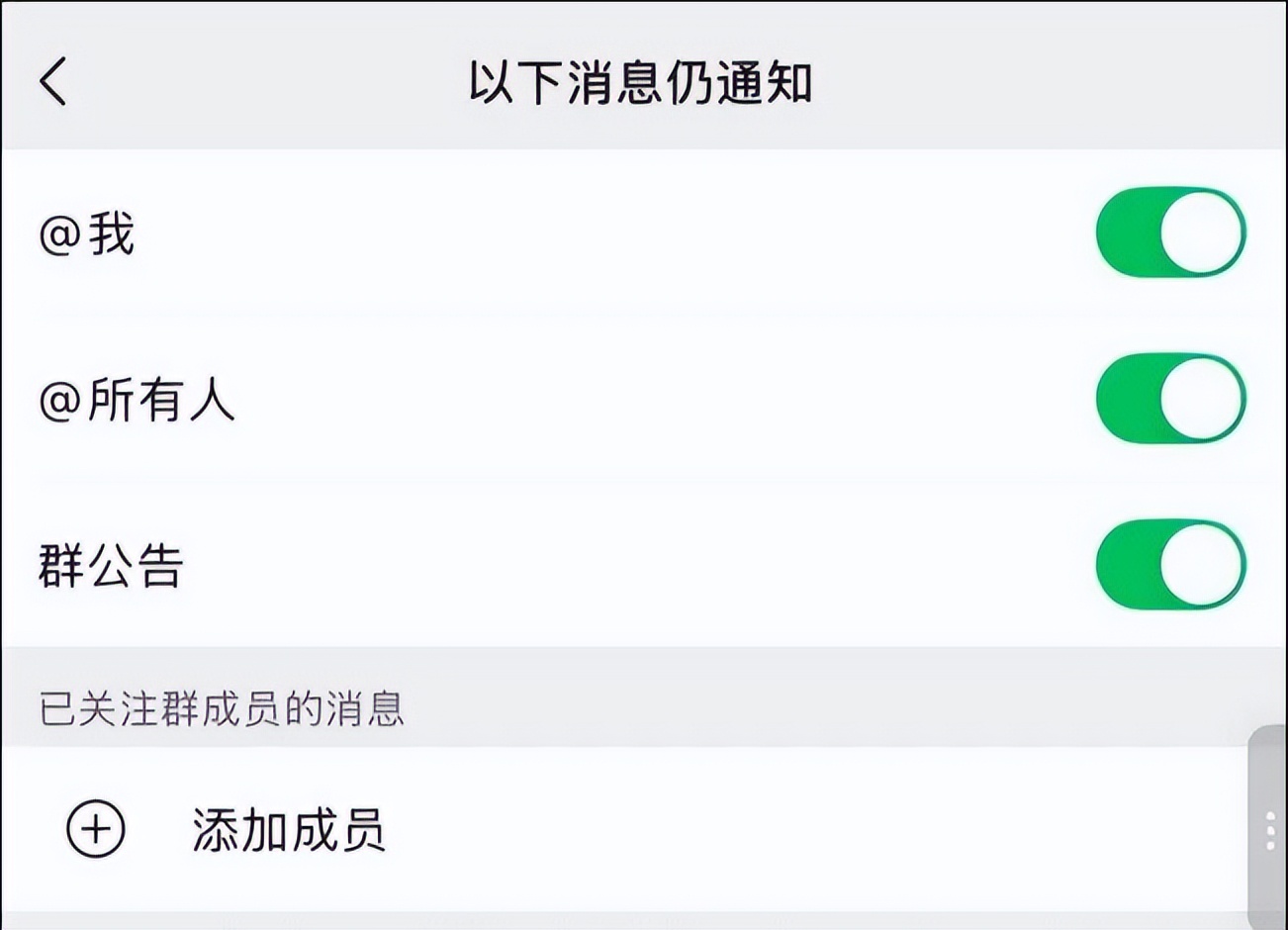1288x930 pixels.
Task: Click the green switch knob for @我
Action: coord(1201,232)
